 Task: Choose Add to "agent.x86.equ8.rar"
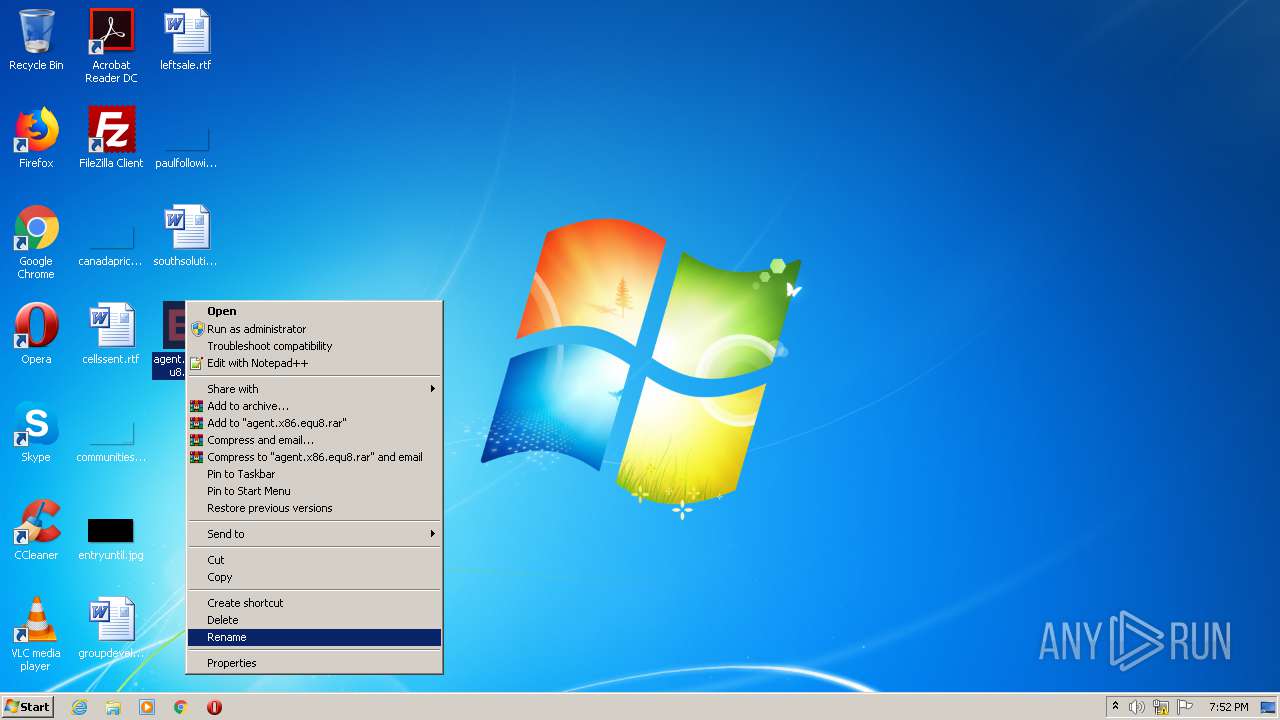(314, 423)
